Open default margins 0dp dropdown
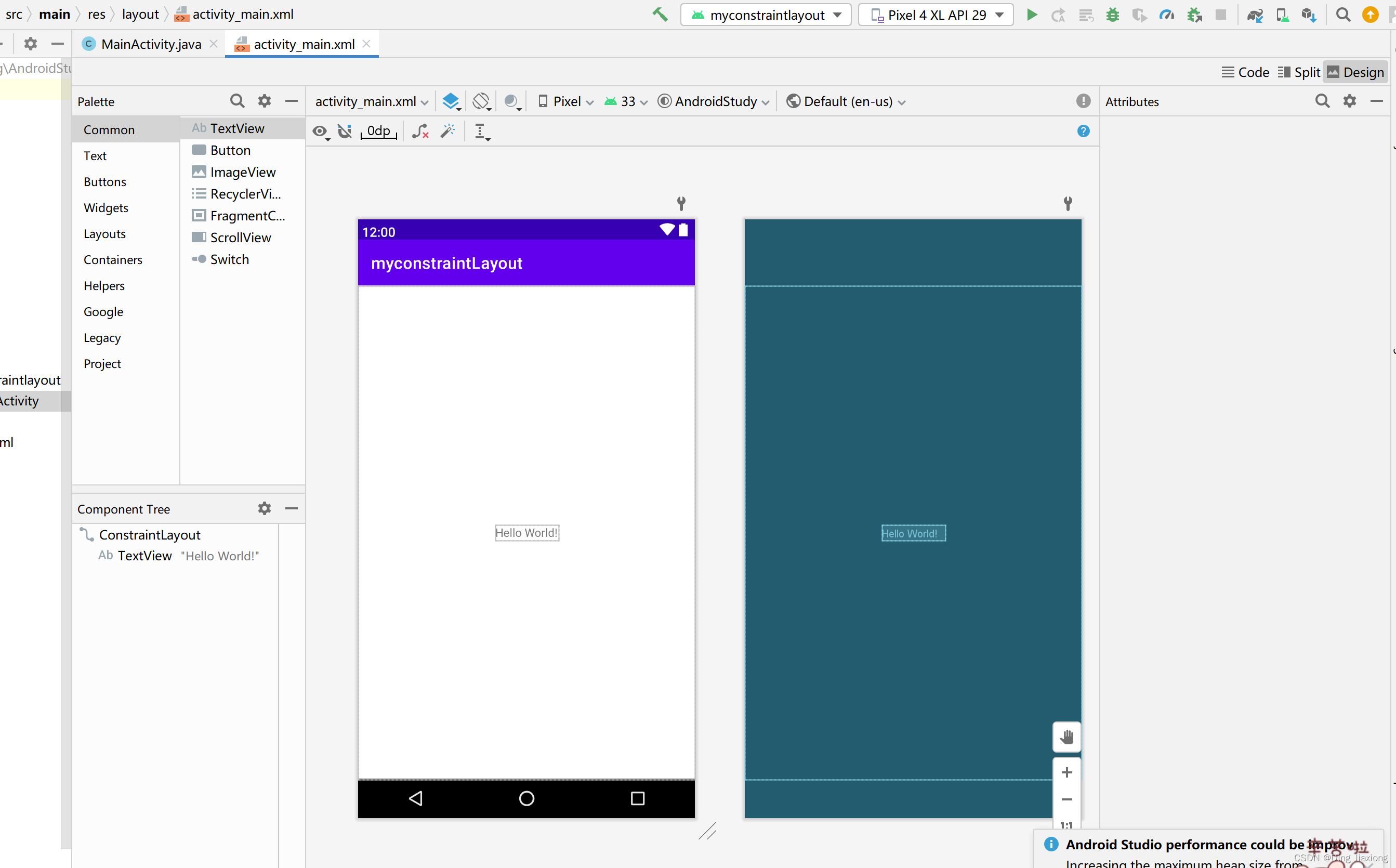This screenshot has width=1396, height=868. point(378,131)
